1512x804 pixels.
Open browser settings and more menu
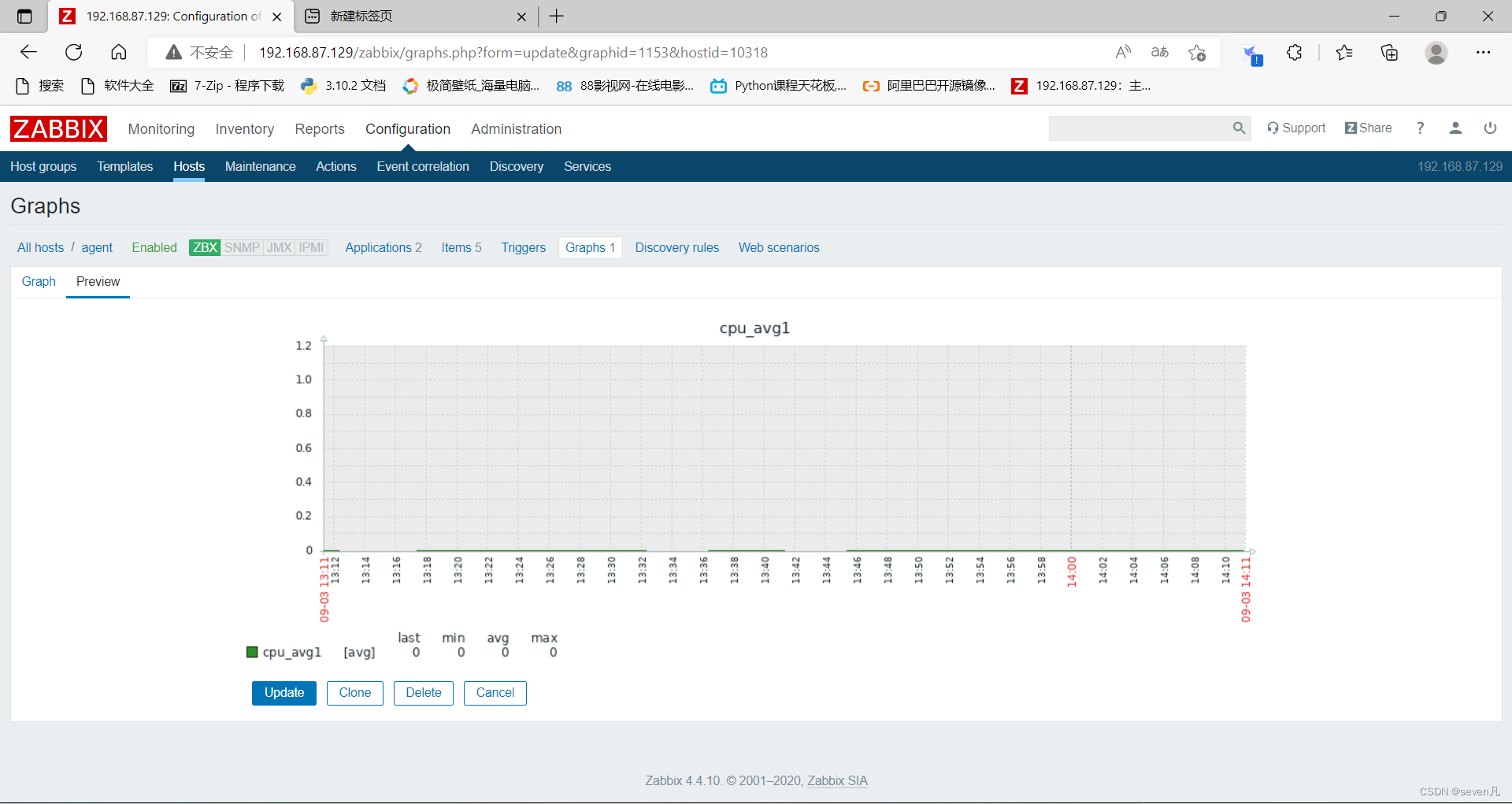coord(1484,53)
